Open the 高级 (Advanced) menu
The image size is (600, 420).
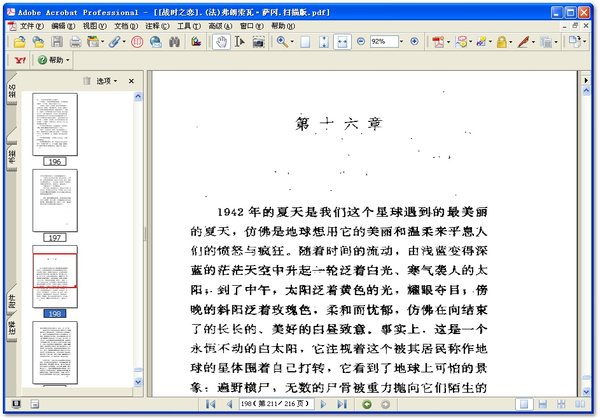pos(220,26)
